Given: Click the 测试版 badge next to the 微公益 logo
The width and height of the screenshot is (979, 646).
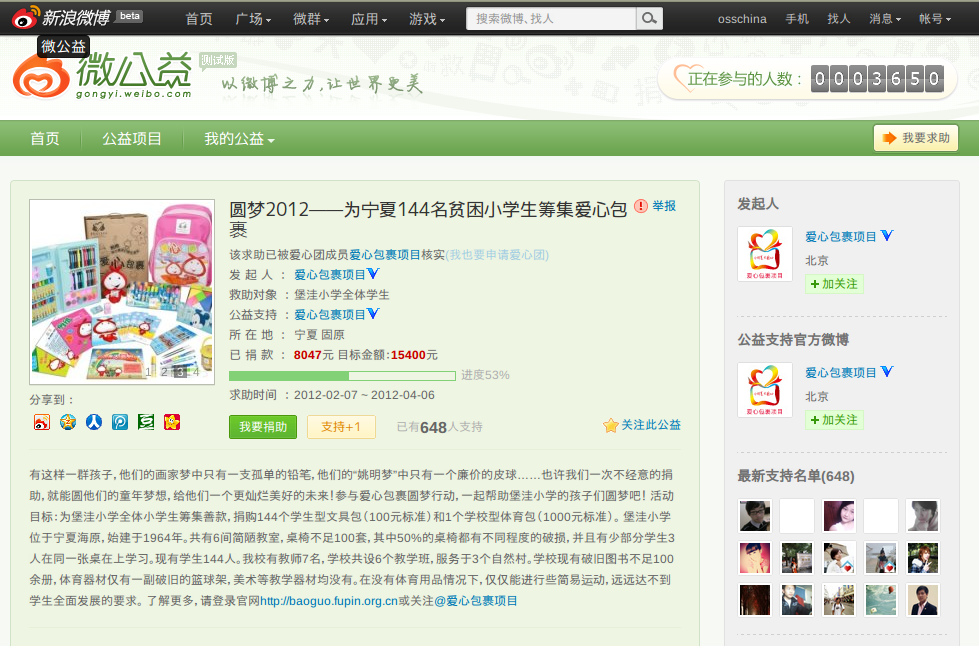Looking at the screenshot, I should pos(218,60).
